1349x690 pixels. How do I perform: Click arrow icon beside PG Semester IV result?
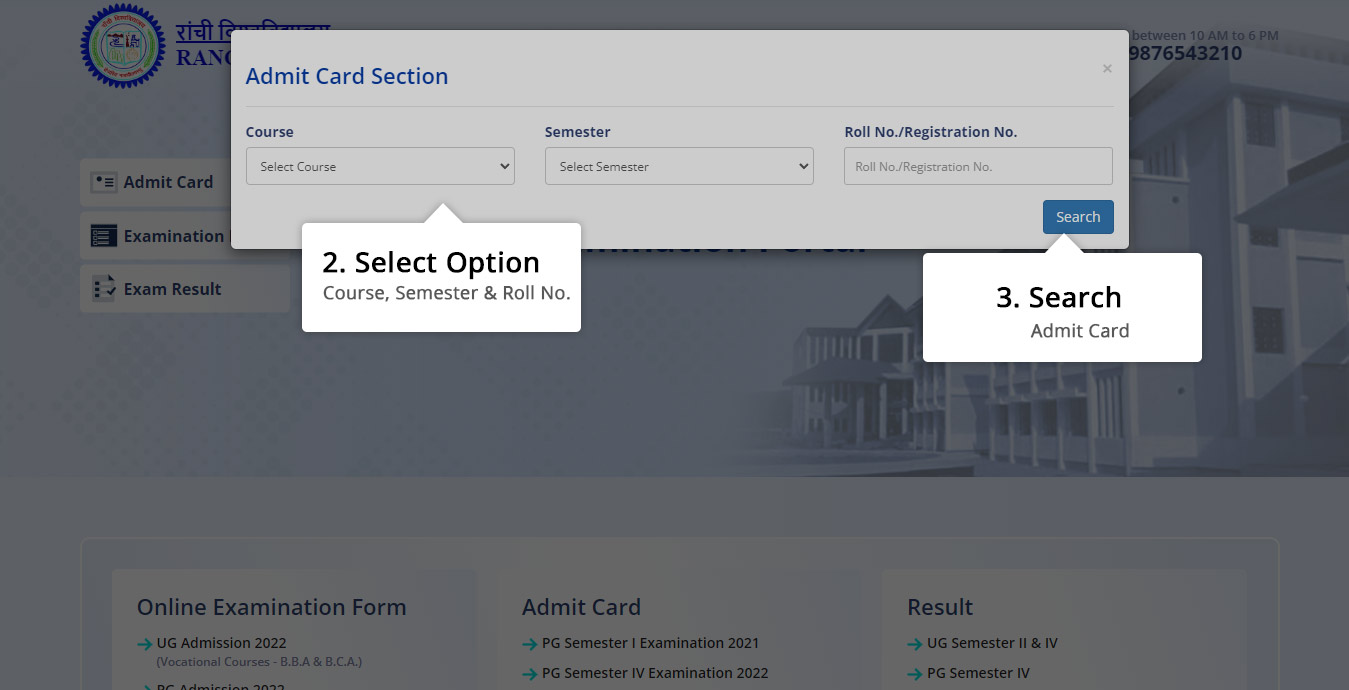pyautogui.click(x=915, y=674)
